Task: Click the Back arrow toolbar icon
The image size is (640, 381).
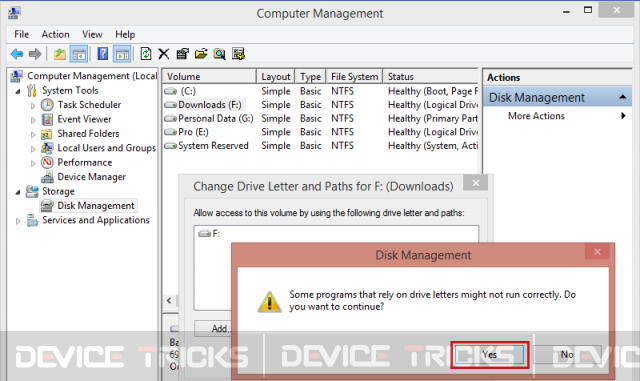Action: click(x=17, y=54)
